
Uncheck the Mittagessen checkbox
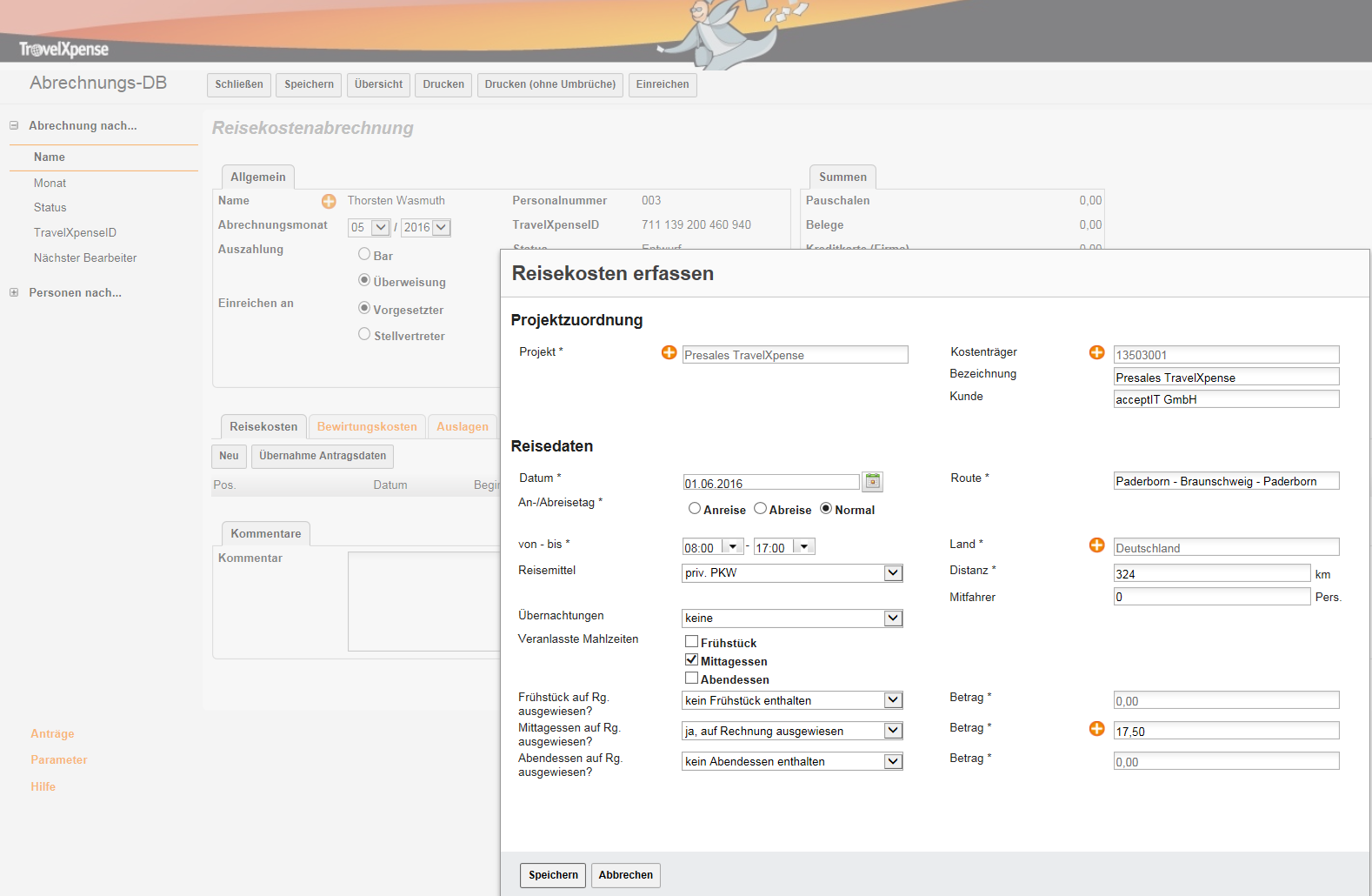point(692,659)
